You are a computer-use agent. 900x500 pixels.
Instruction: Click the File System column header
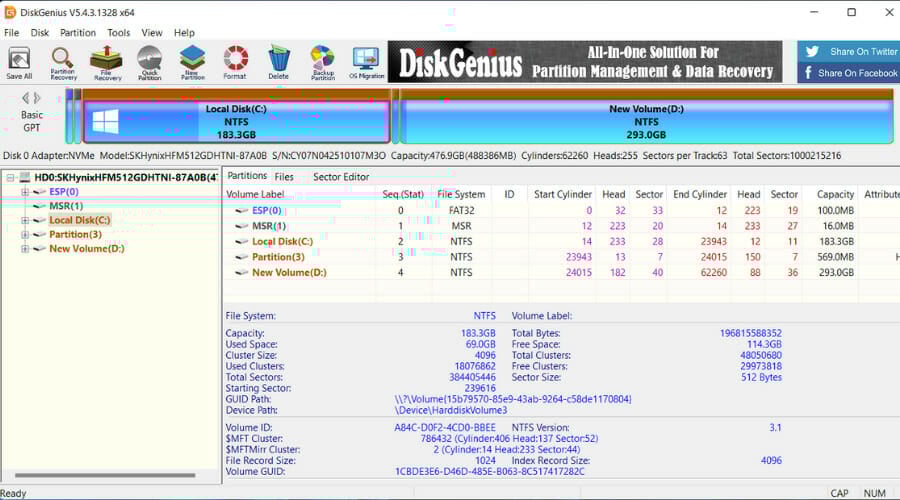pyautogui.click(x=461, y=194)
